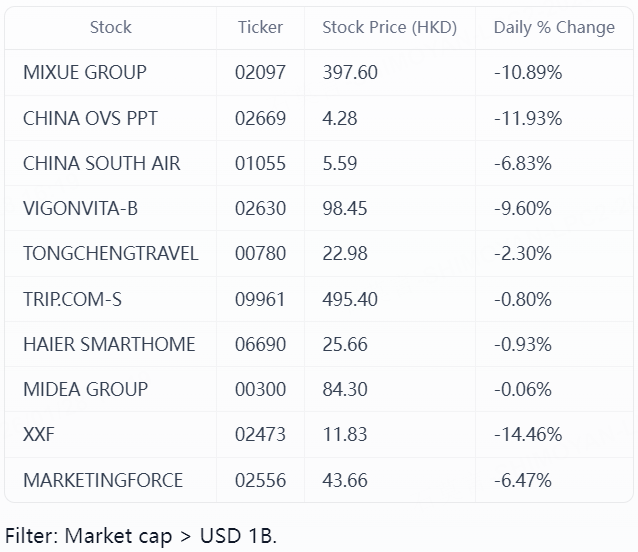Viewport: 638px width, 552px height.
Task: Click the Daily % Change header
Action: (x=554, y=28)
